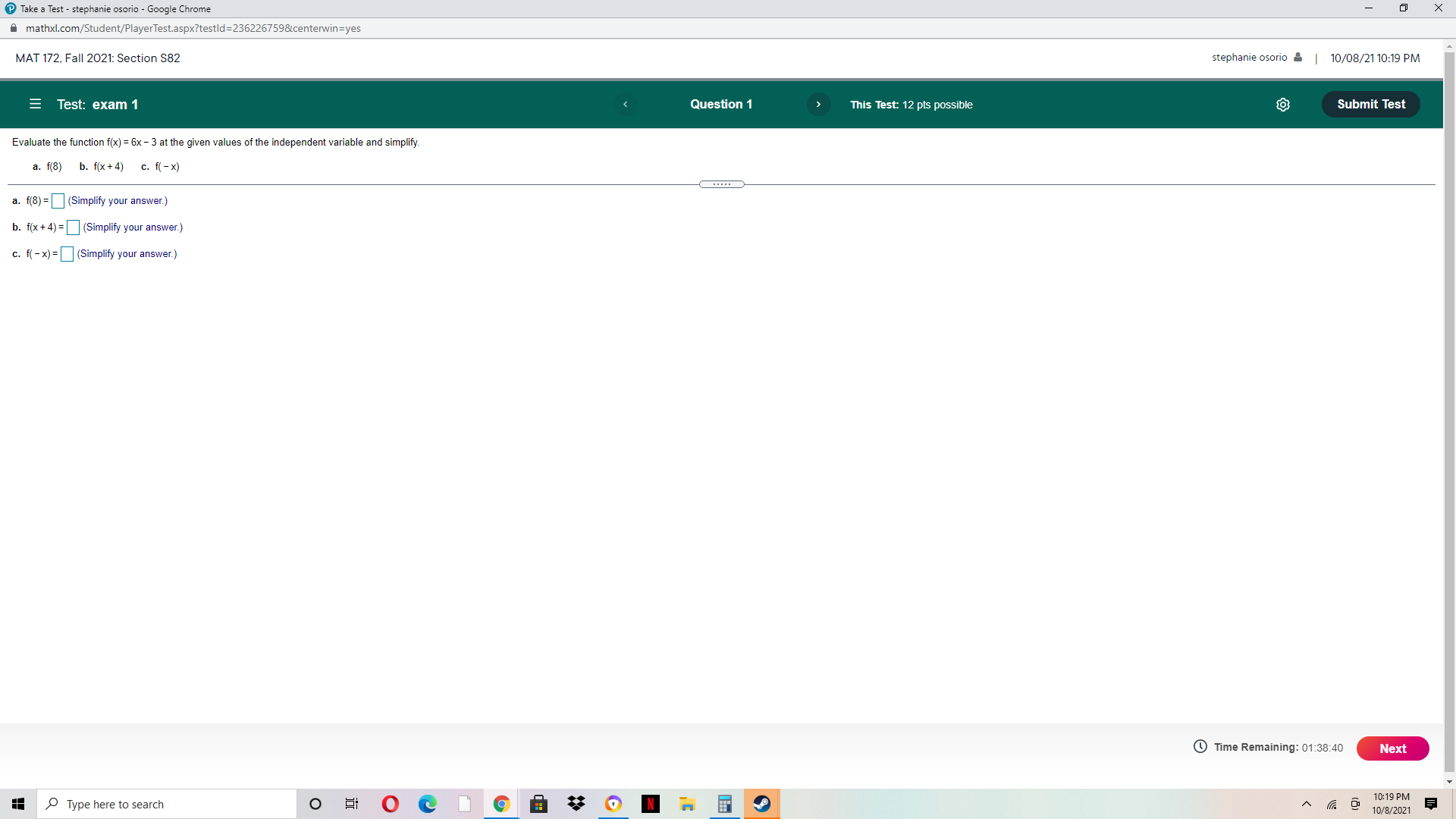Click the lock icon in the address bar
The image size is (1456, 819).
tap(13, 28)
